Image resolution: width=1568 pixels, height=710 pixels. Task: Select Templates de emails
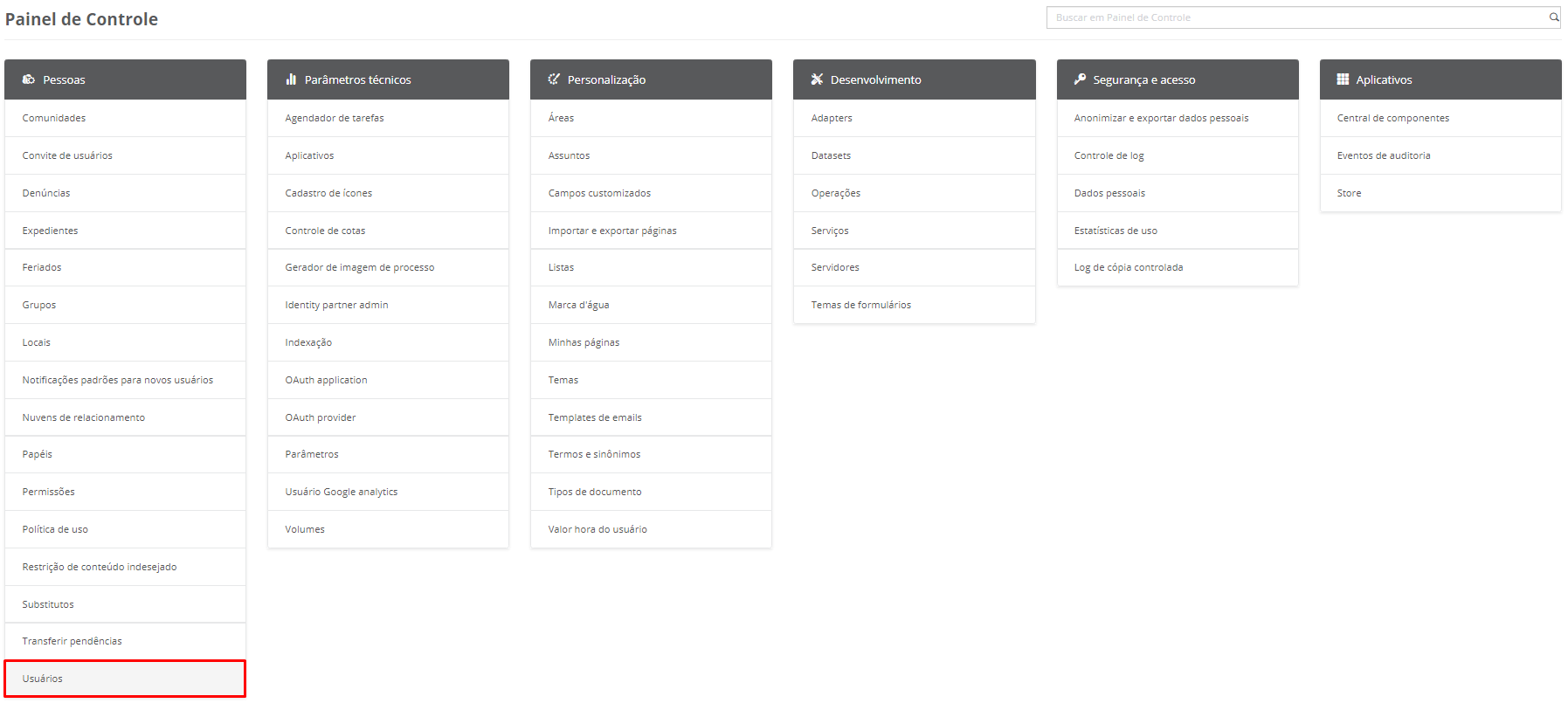tap(595, 417)
